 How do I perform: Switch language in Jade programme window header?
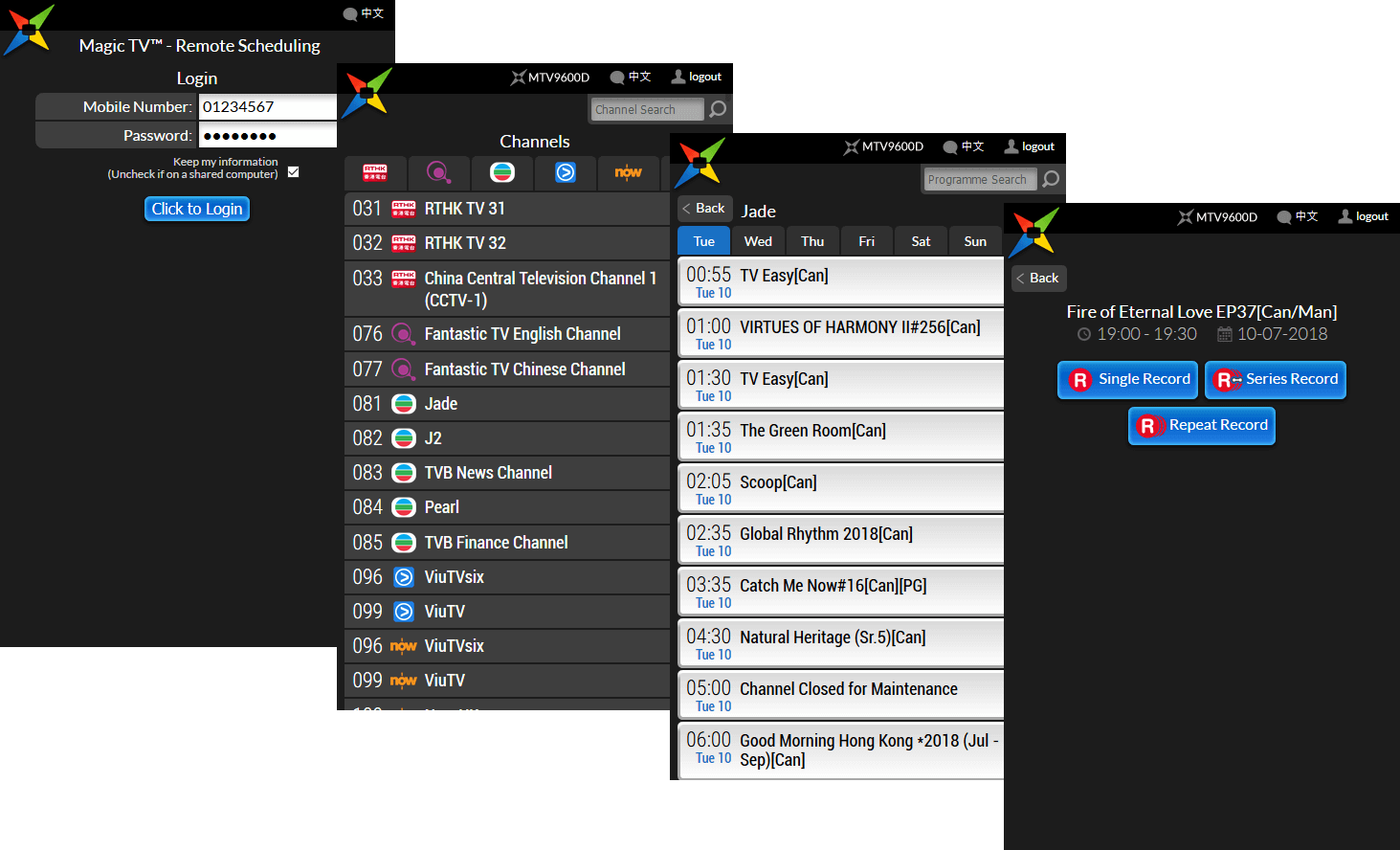point(964,146)
